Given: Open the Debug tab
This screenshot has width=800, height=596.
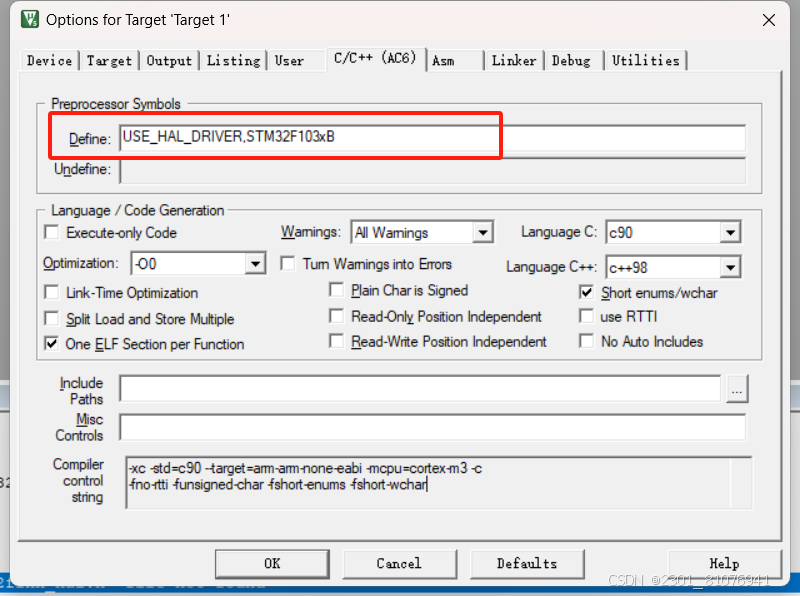Looking at the screenshot, I should point(571,61).
